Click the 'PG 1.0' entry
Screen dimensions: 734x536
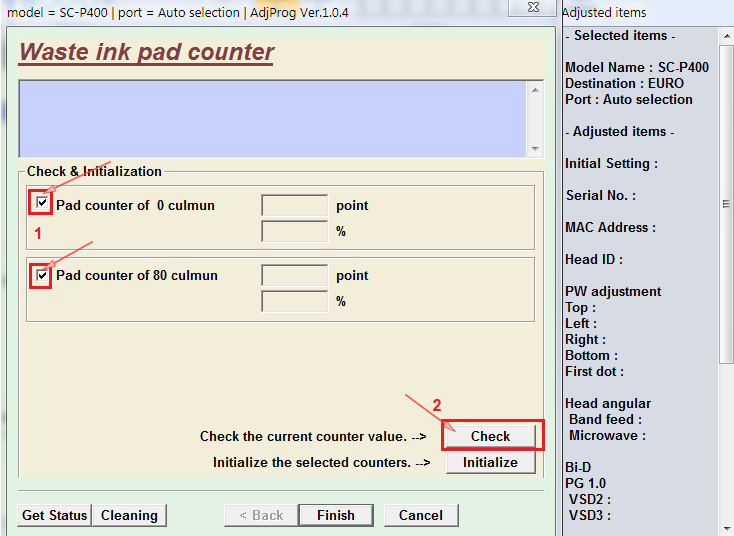pos(585,483)
